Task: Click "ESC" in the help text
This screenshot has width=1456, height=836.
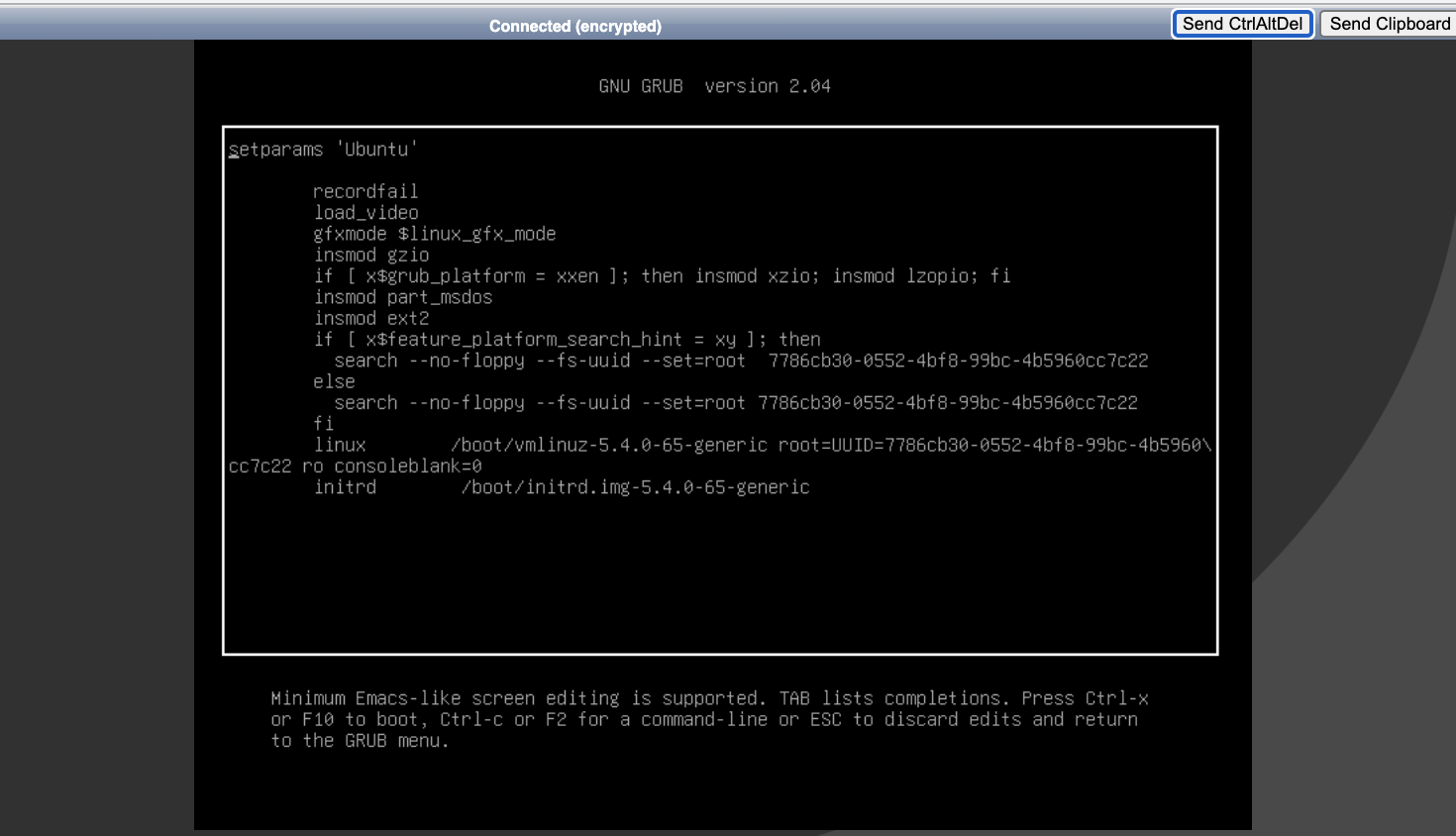Action: pos(826,720)
